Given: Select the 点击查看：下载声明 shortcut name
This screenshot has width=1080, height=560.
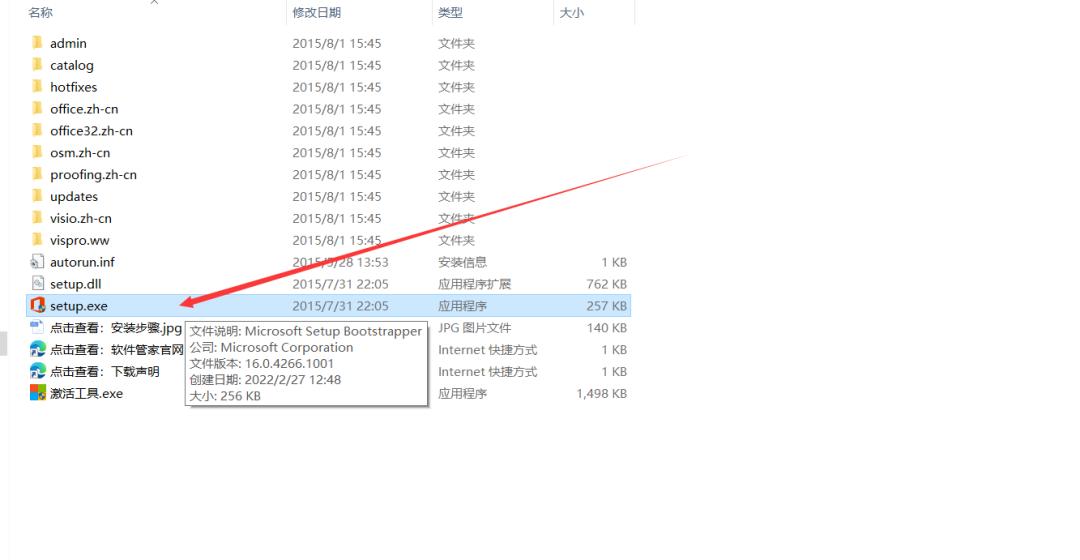Looking at the screenshot, I should pyautogui.click(x=105, y=372).
